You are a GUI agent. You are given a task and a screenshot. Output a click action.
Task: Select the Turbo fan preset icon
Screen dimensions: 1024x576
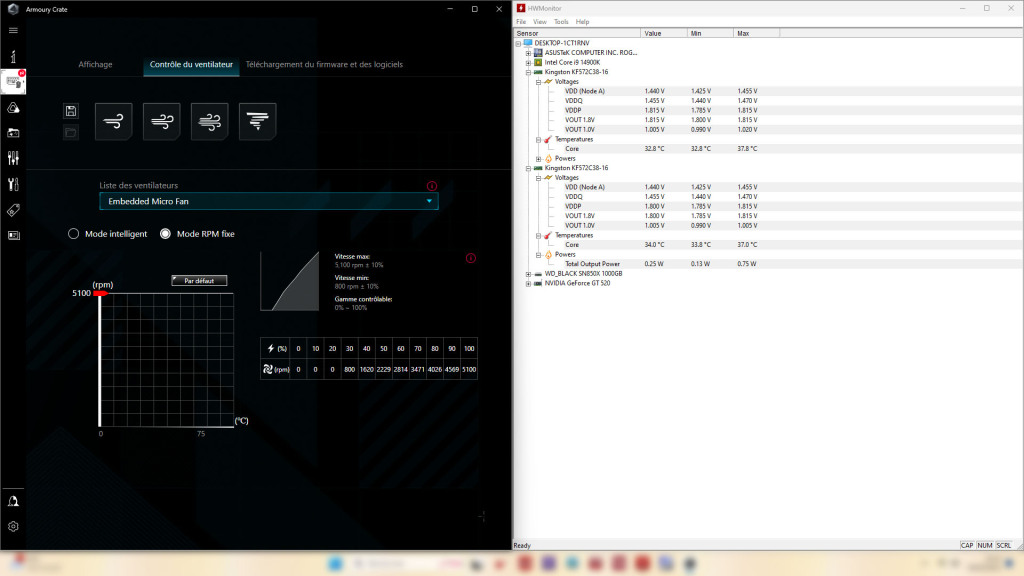pos(209,120)
